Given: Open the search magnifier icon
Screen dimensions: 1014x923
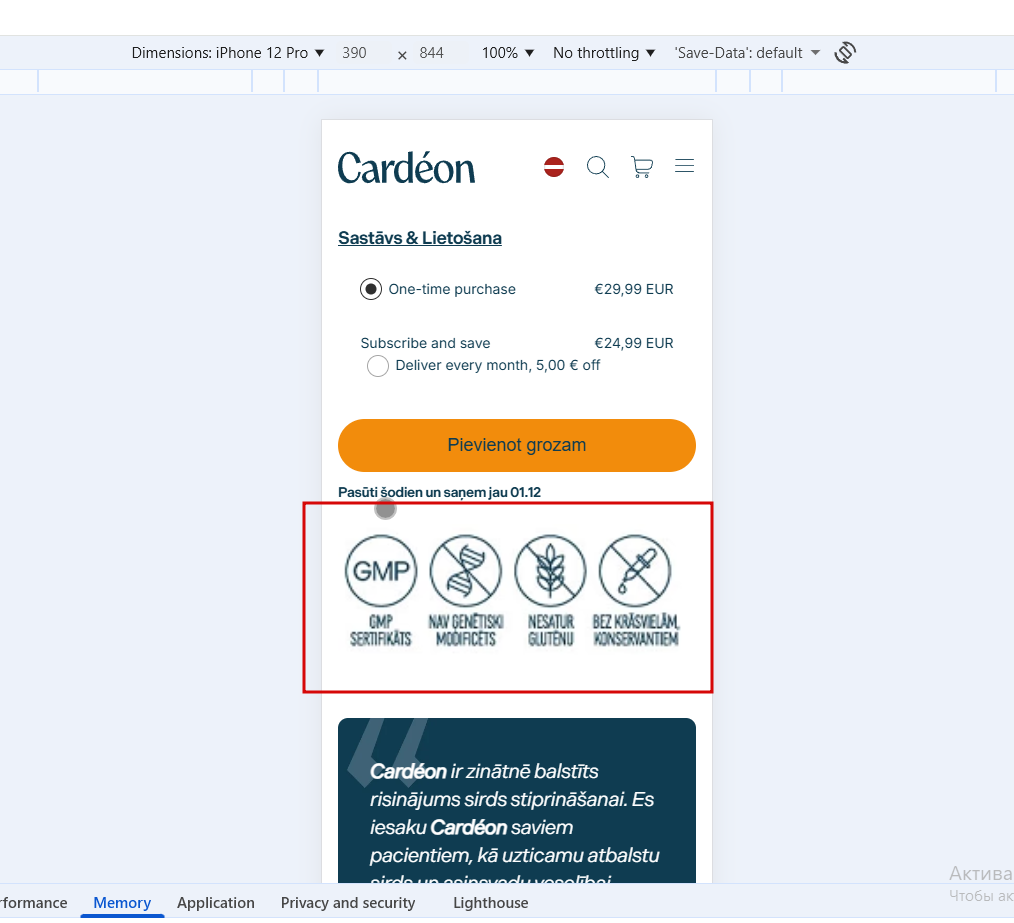Looking at the screenshot, I should pyautogui.click(x=598, y=167).
